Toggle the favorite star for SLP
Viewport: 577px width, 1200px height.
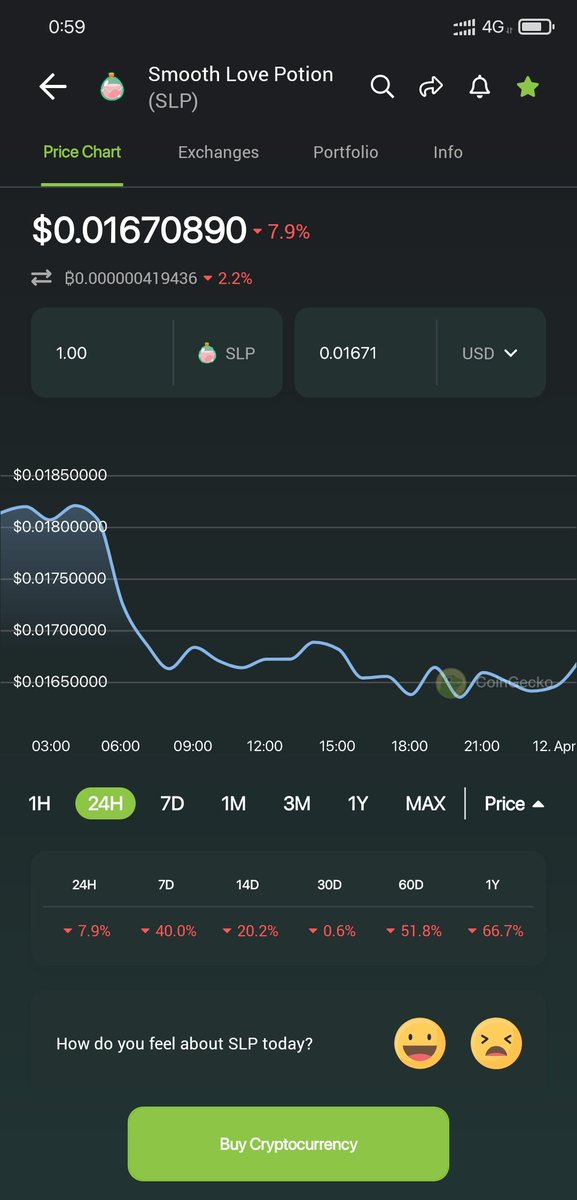[528, 87]
